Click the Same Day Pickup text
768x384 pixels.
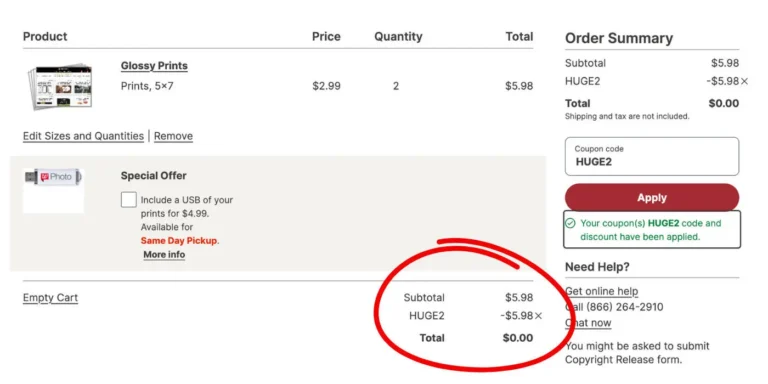point(179,241)
